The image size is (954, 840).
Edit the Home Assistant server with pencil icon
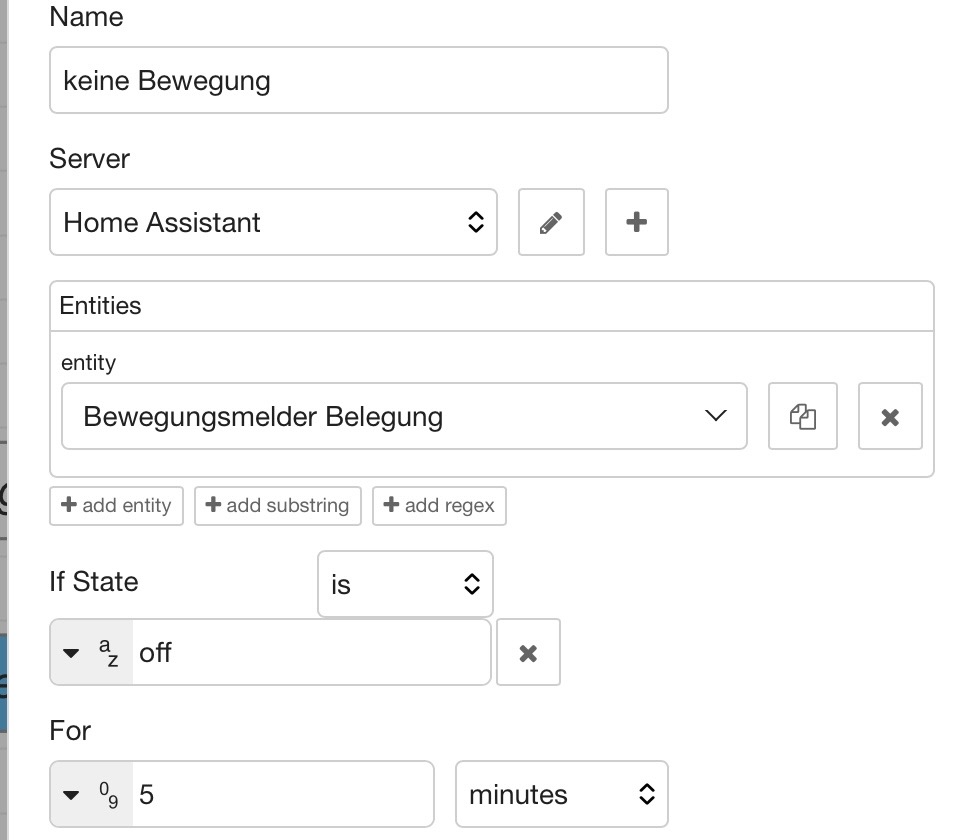551,222
